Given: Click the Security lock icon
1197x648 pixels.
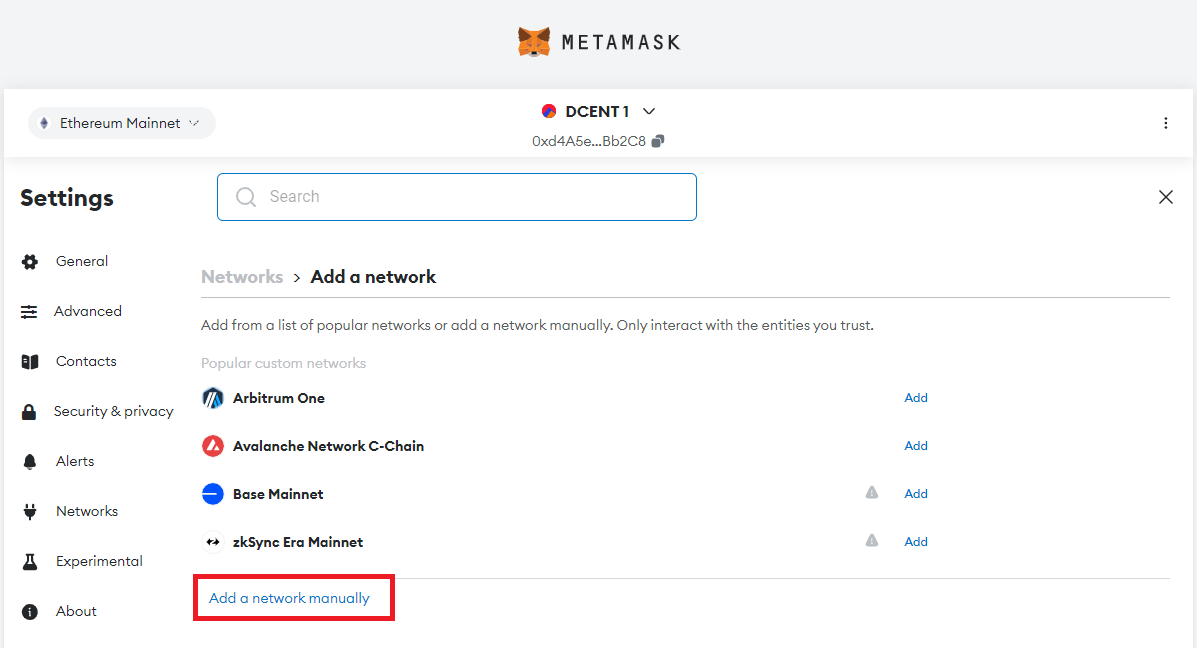Looking at the screenshot, I should (x=29, y=412).
